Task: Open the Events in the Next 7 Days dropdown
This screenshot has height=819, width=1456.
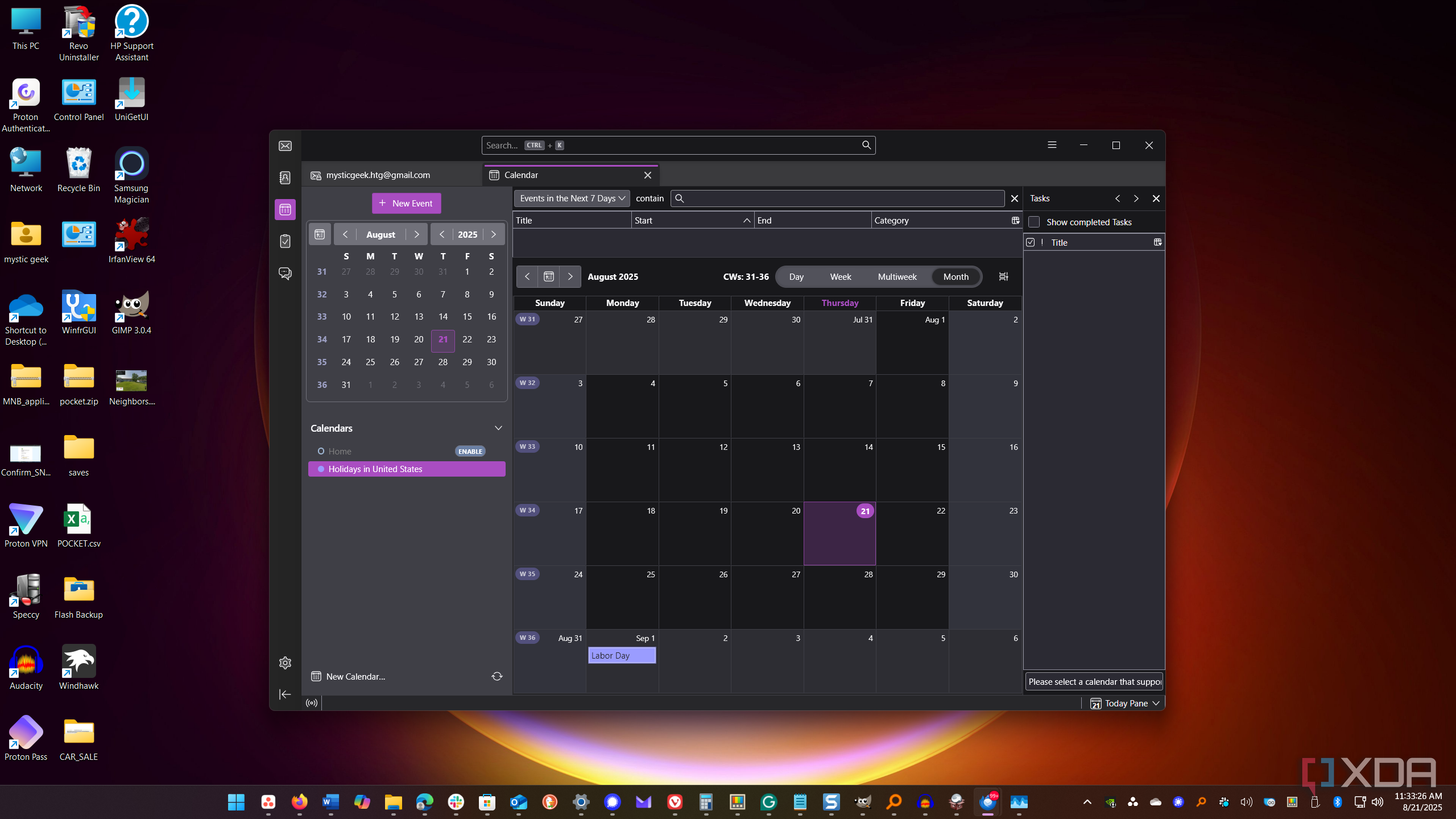Action: tap(572, 198)
